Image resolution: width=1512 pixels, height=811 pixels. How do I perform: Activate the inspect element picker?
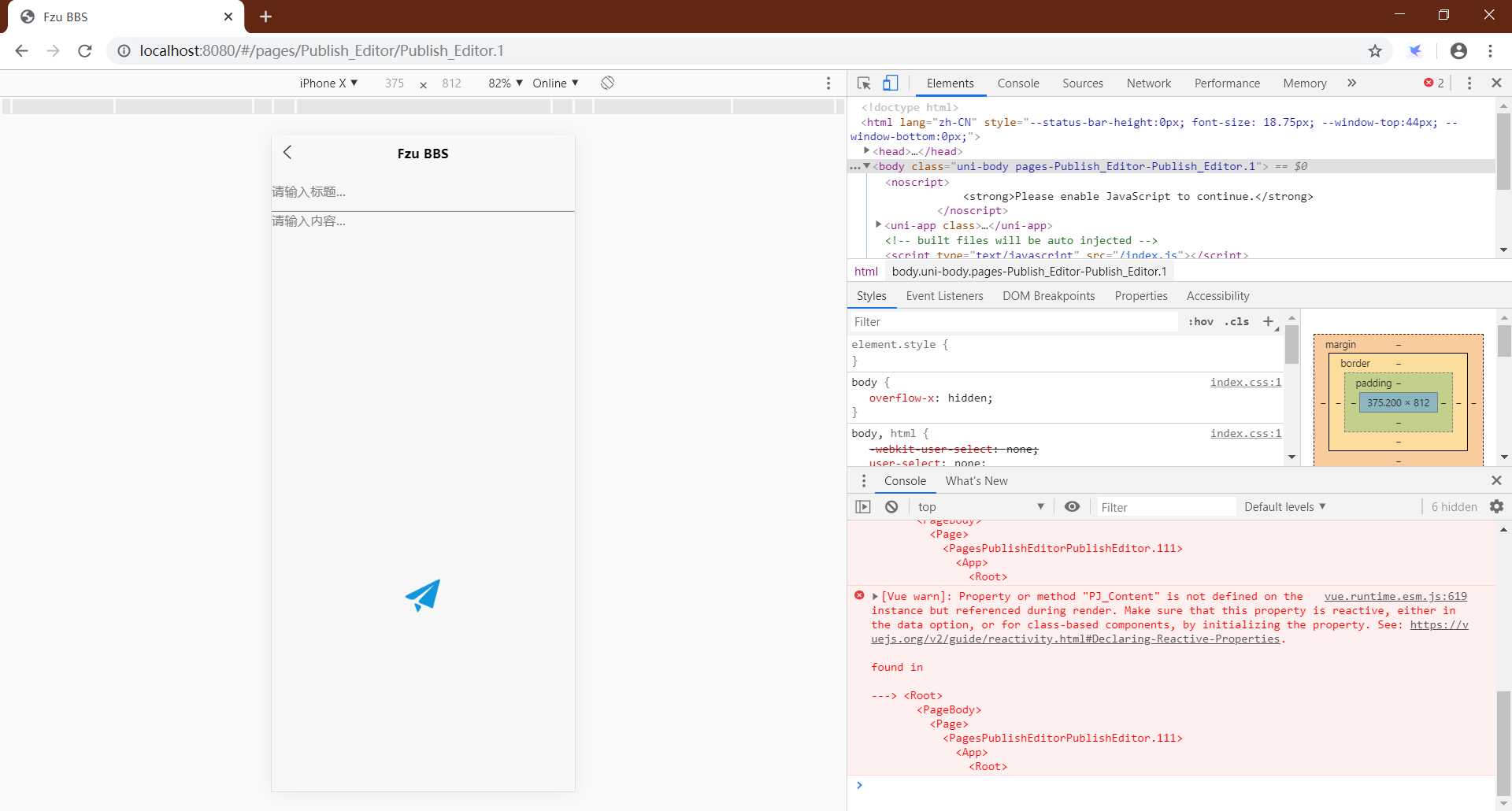864,83
